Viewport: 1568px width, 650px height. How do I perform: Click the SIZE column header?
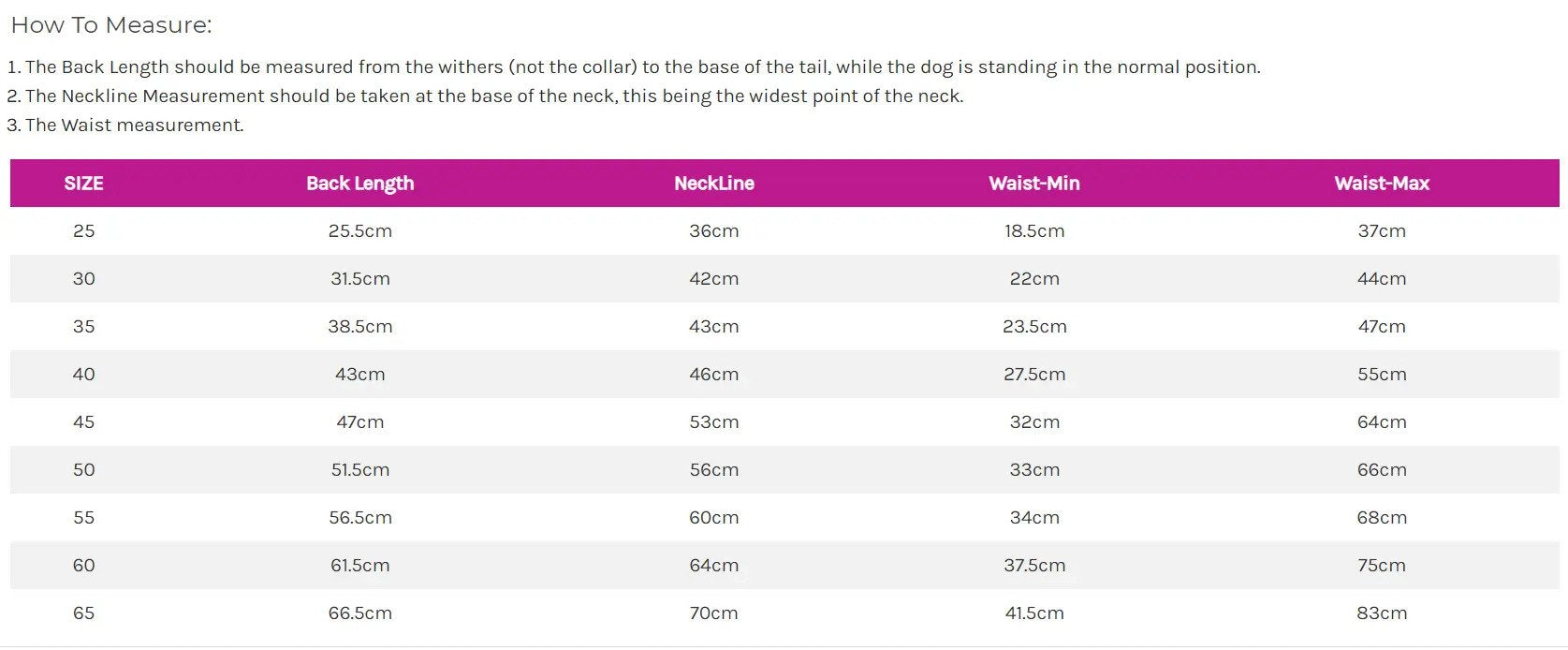click(83, 184)
